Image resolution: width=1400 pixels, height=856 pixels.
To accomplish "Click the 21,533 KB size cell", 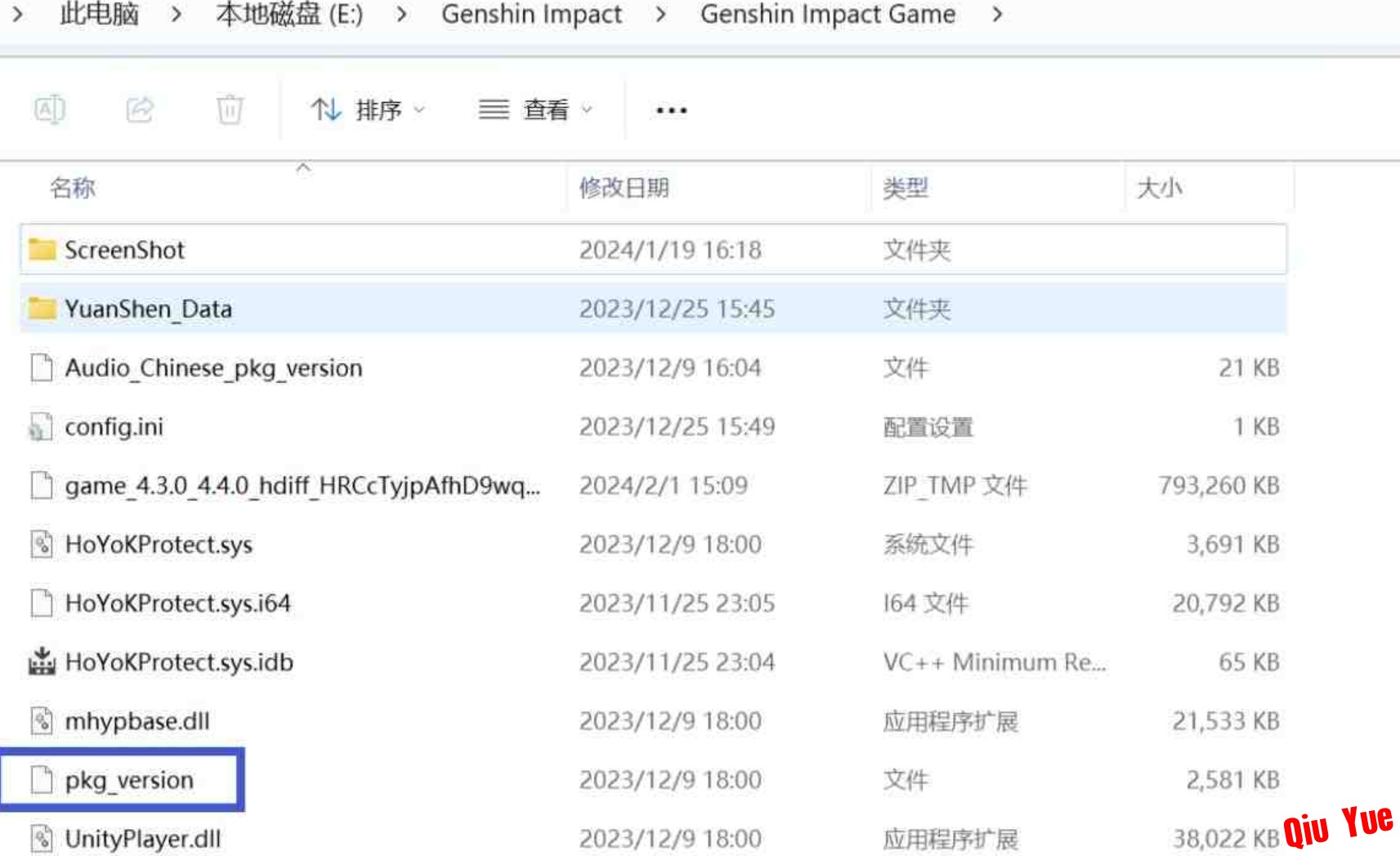I will point(1226,720).
